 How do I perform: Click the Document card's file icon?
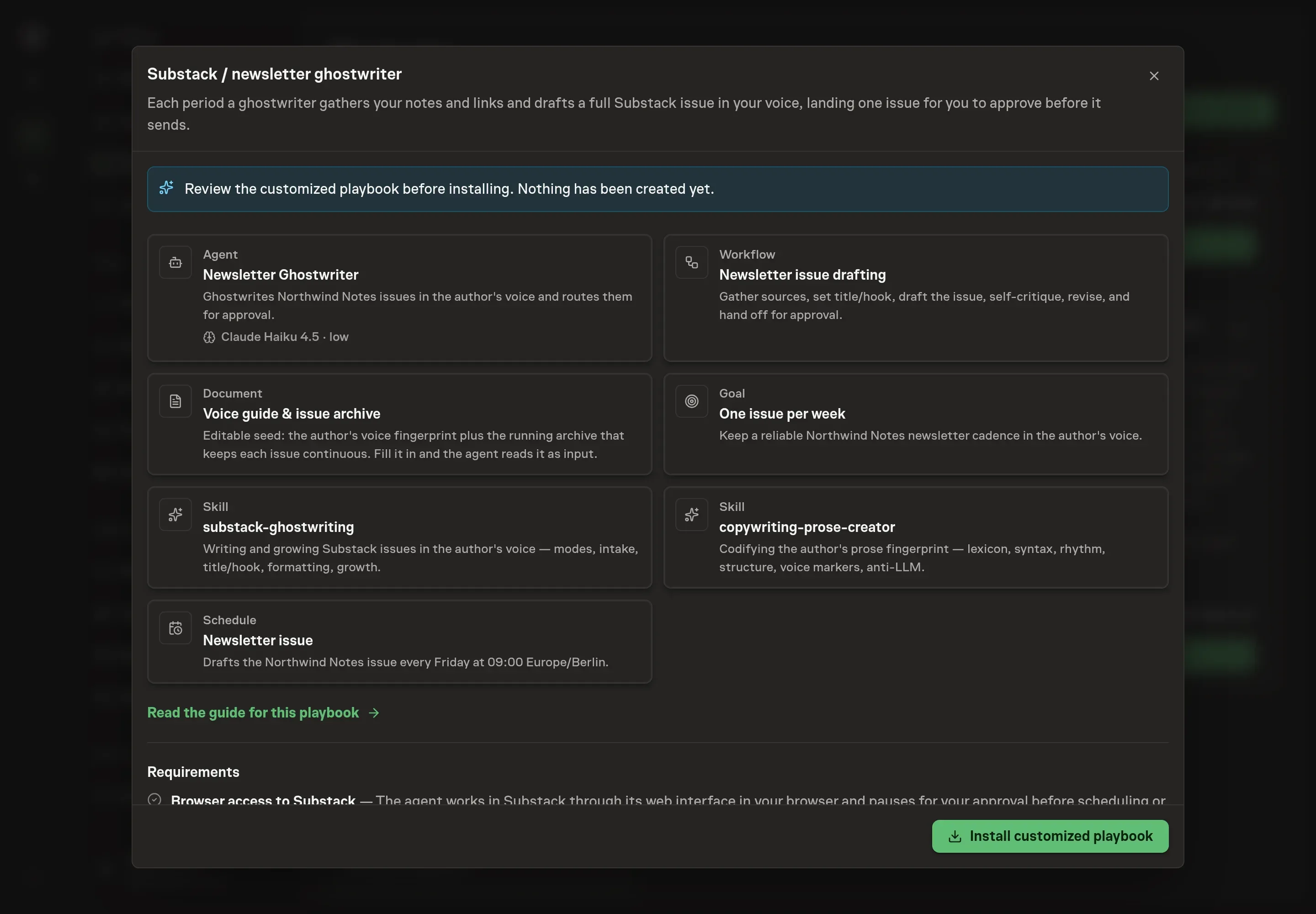[175, 401]
